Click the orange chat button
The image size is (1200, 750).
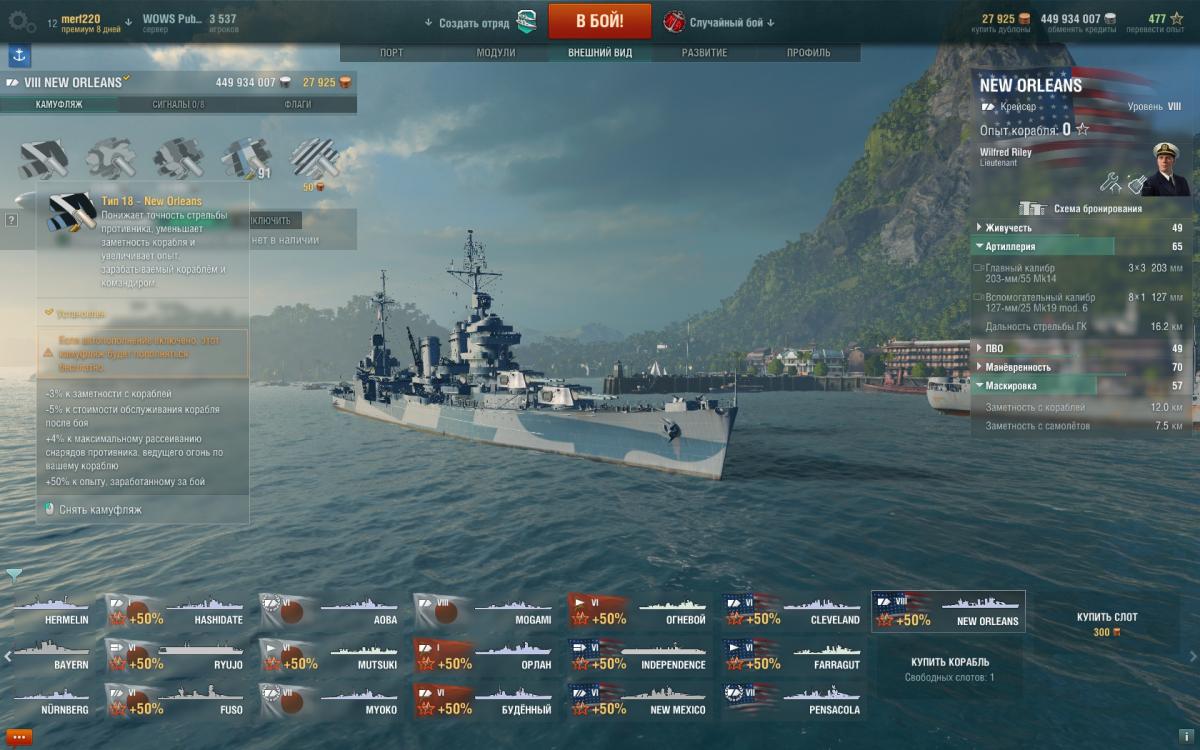pyautogui.click(x=20, y=737)
